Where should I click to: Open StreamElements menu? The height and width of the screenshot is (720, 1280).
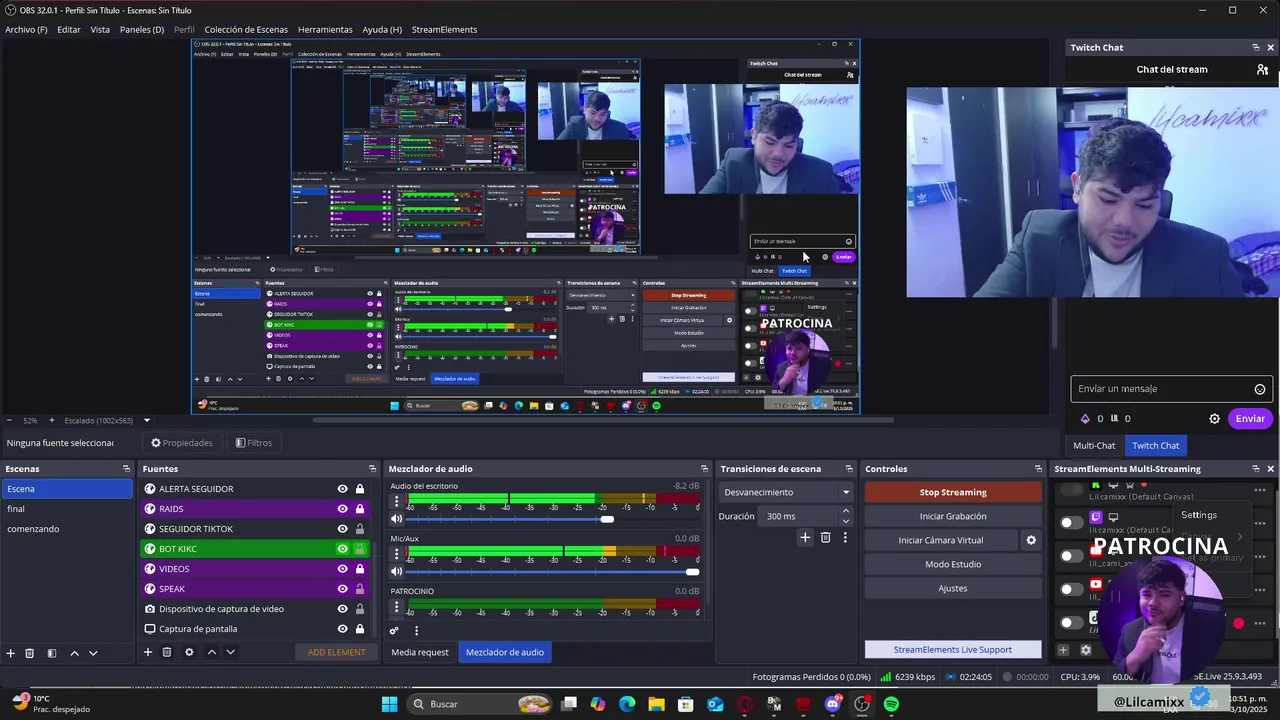click(x=444, y=30)
